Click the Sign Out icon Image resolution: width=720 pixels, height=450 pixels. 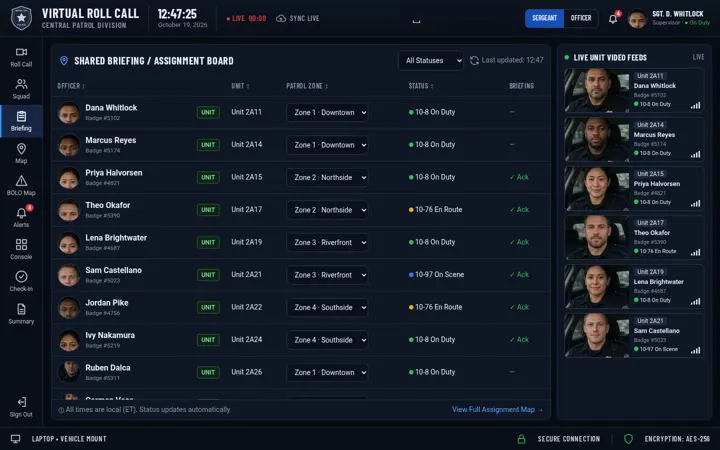(x=22, y=402)
